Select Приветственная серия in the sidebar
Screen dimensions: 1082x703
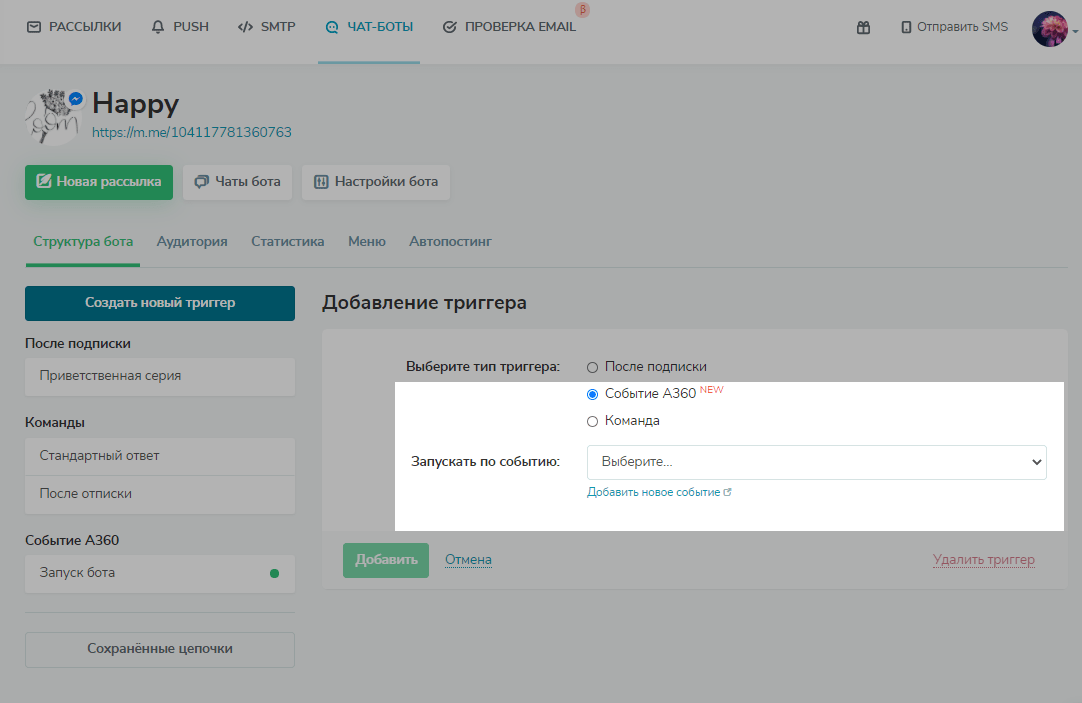160,376
